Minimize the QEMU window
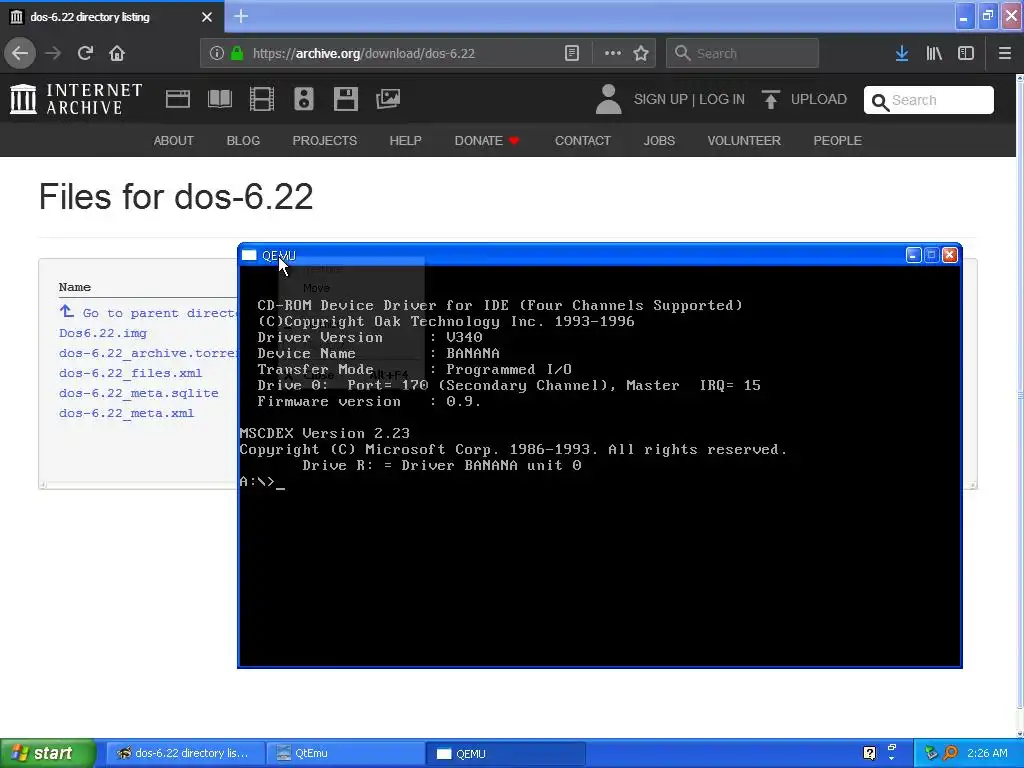Screen dimensions: 1024x768 [914, 255]
